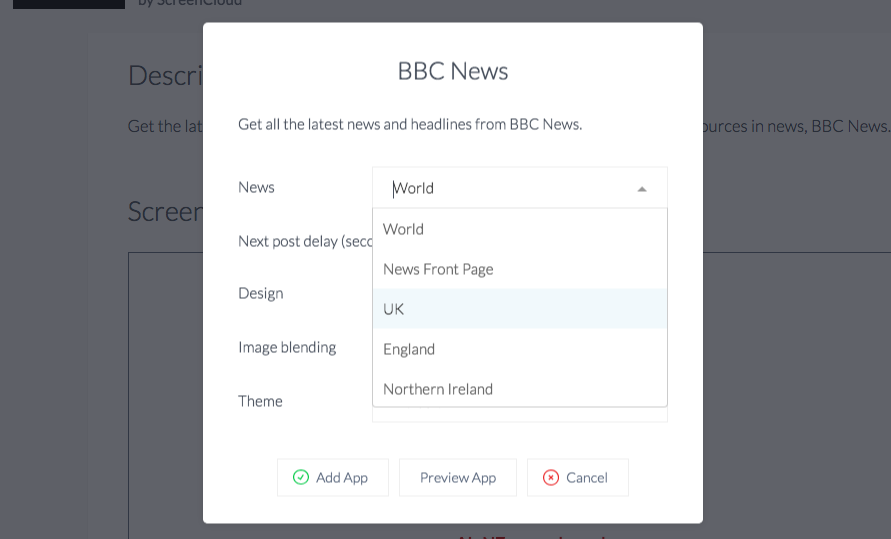Cancel the BBC News dialog

[x=578, y=478]
